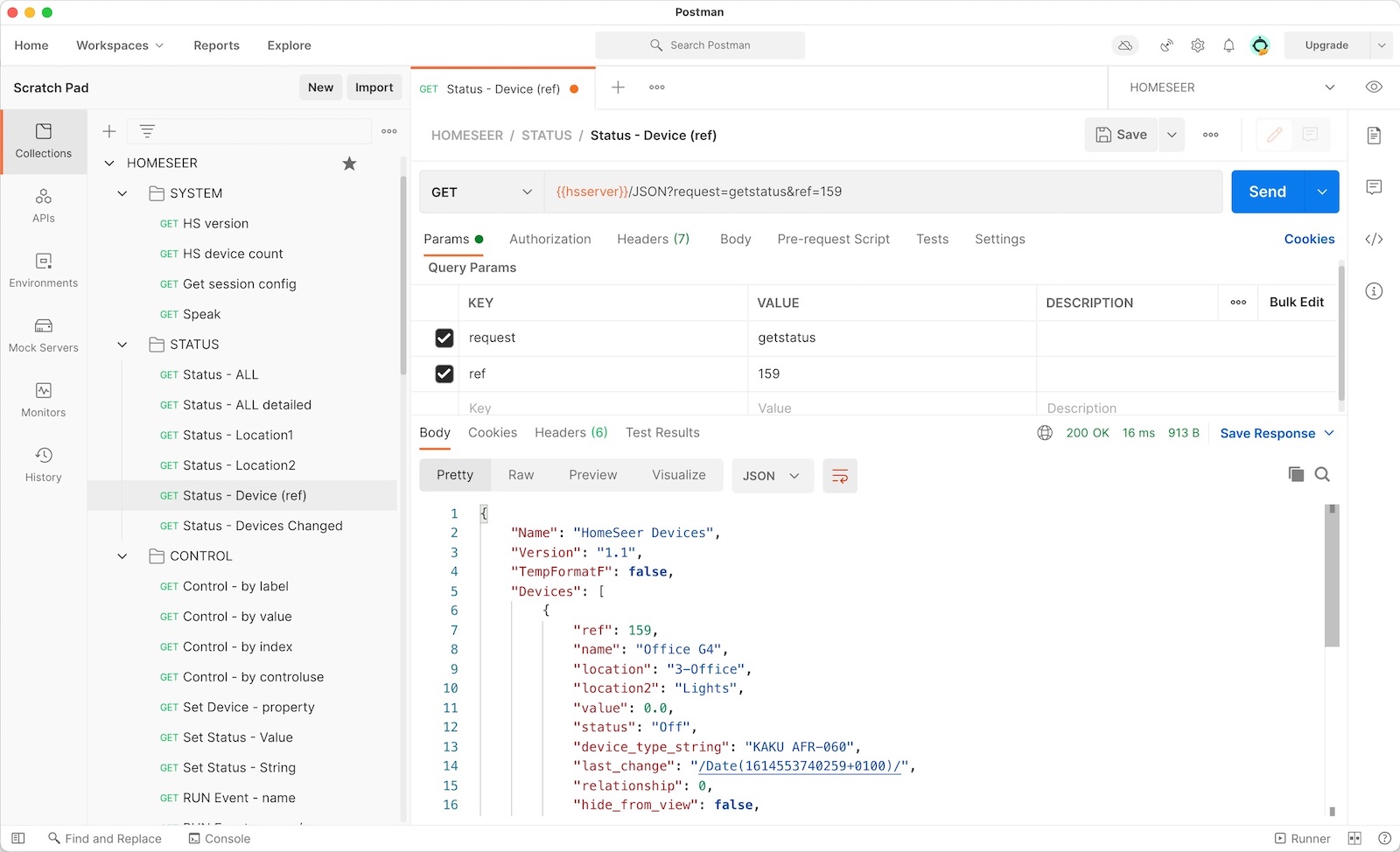
Task: Click the filter icon in the collections search
Action: coord(147,131)
